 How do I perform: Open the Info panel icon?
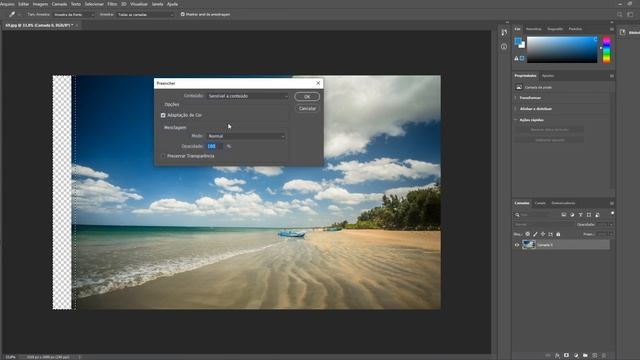point(504,47)
